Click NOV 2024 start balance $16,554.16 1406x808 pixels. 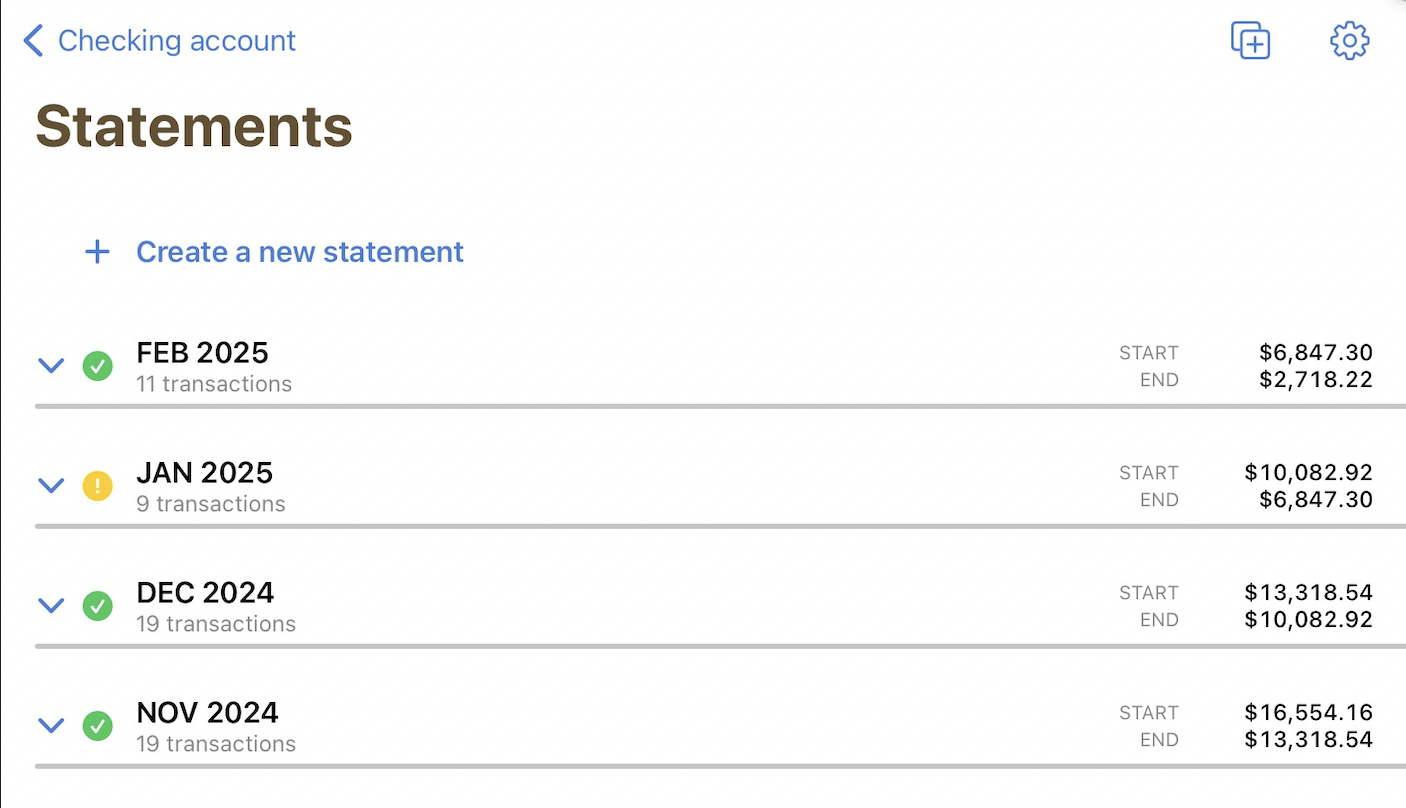(x=1308, y=713)
